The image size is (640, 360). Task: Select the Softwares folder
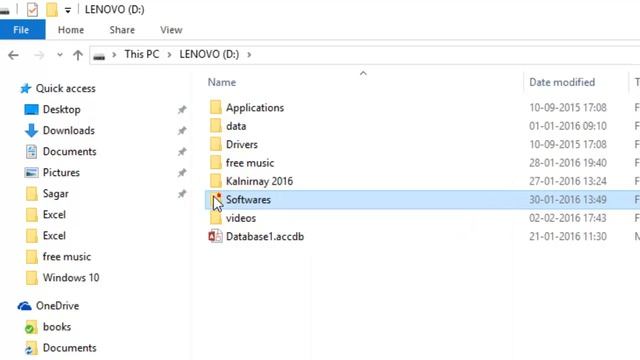click(248, 200)
